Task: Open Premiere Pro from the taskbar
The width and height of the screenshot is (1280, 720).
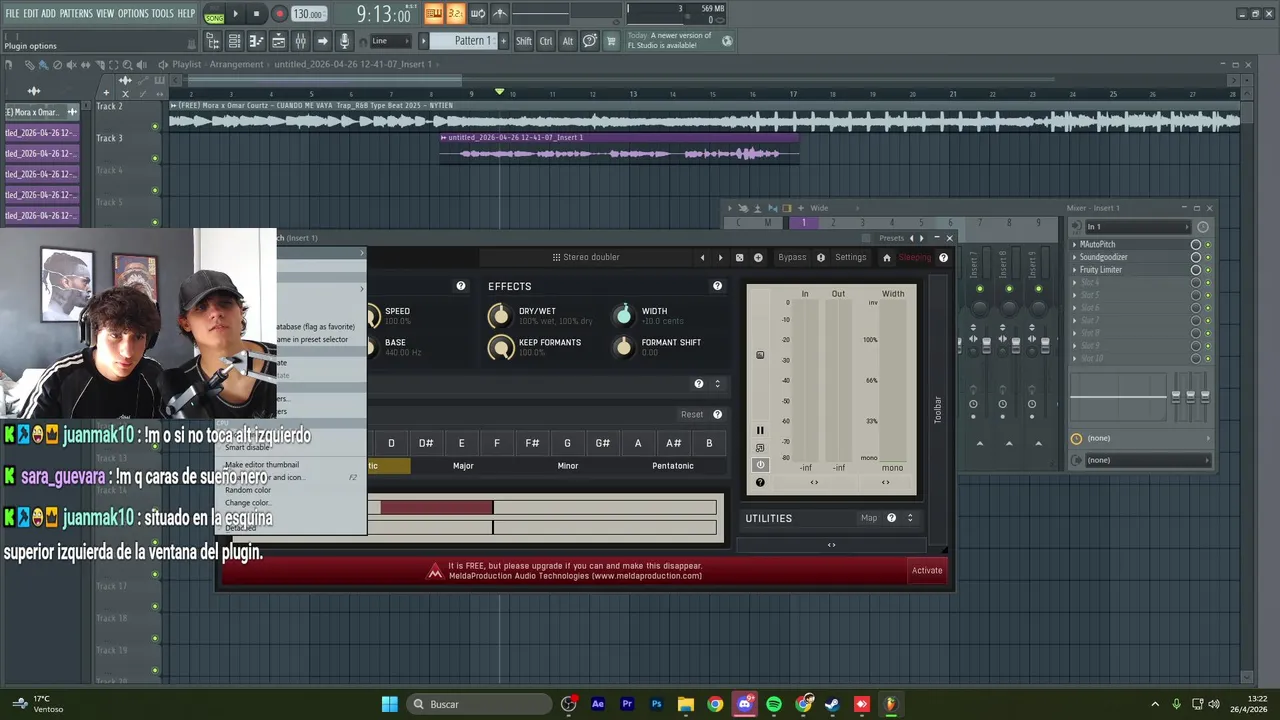Action: [x=627, y=704]
